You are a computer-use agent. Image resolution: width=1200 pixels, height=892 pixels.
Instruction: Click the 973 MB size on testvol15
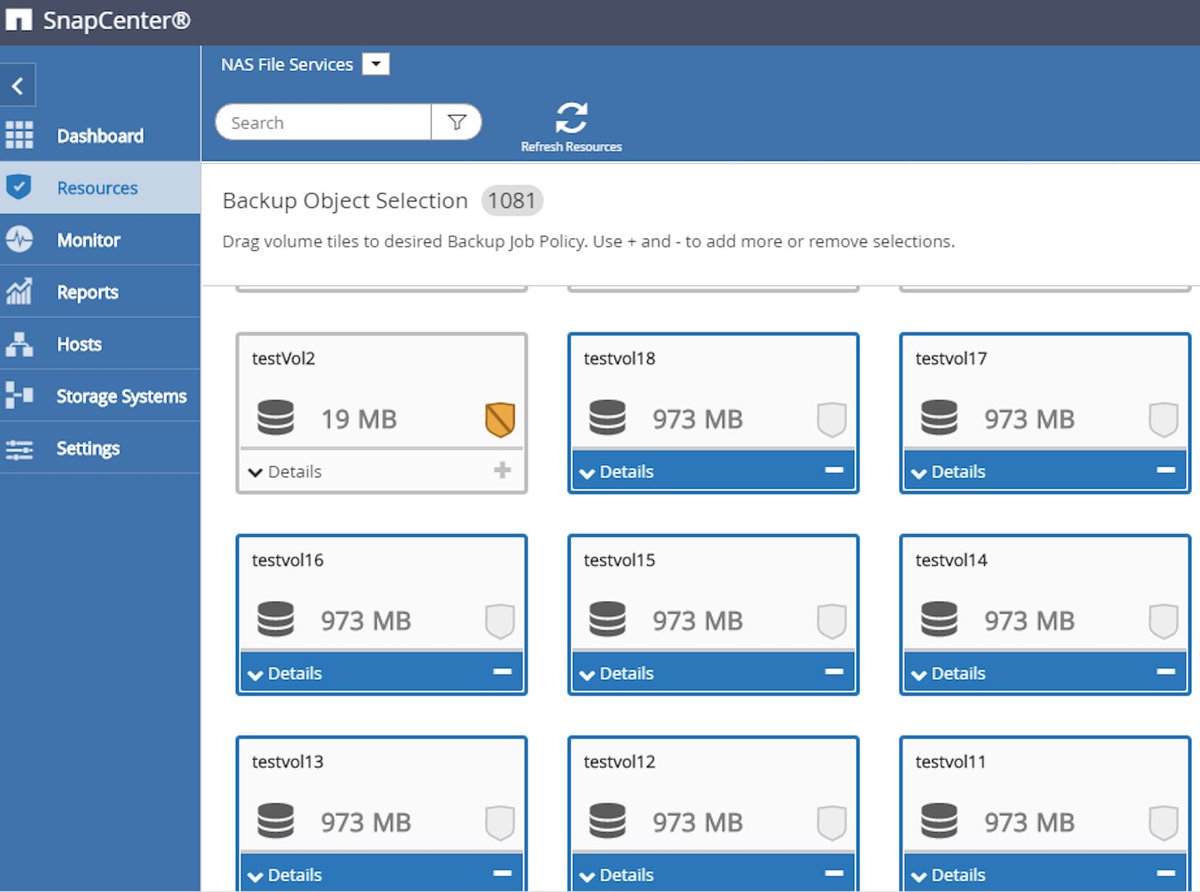click(x=698, y=621)
